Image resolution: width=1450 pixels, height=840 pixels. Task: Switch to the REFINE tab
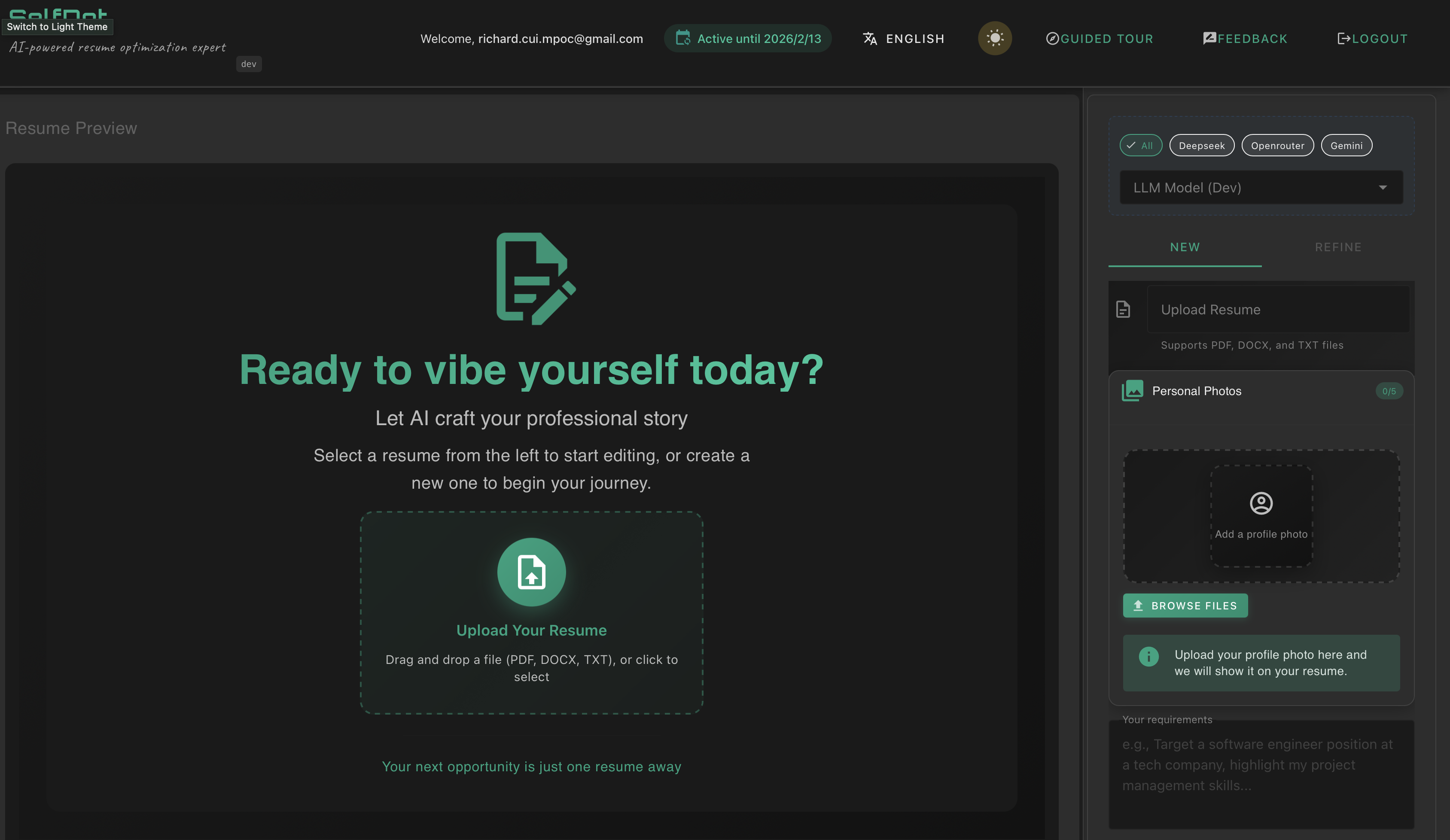(1338, 247)
